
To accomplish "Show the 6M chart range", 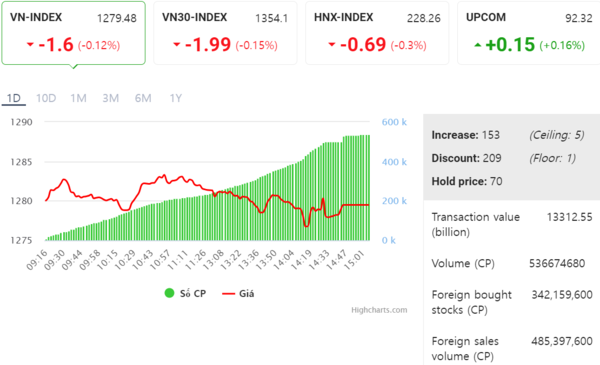I will (143, 98).
